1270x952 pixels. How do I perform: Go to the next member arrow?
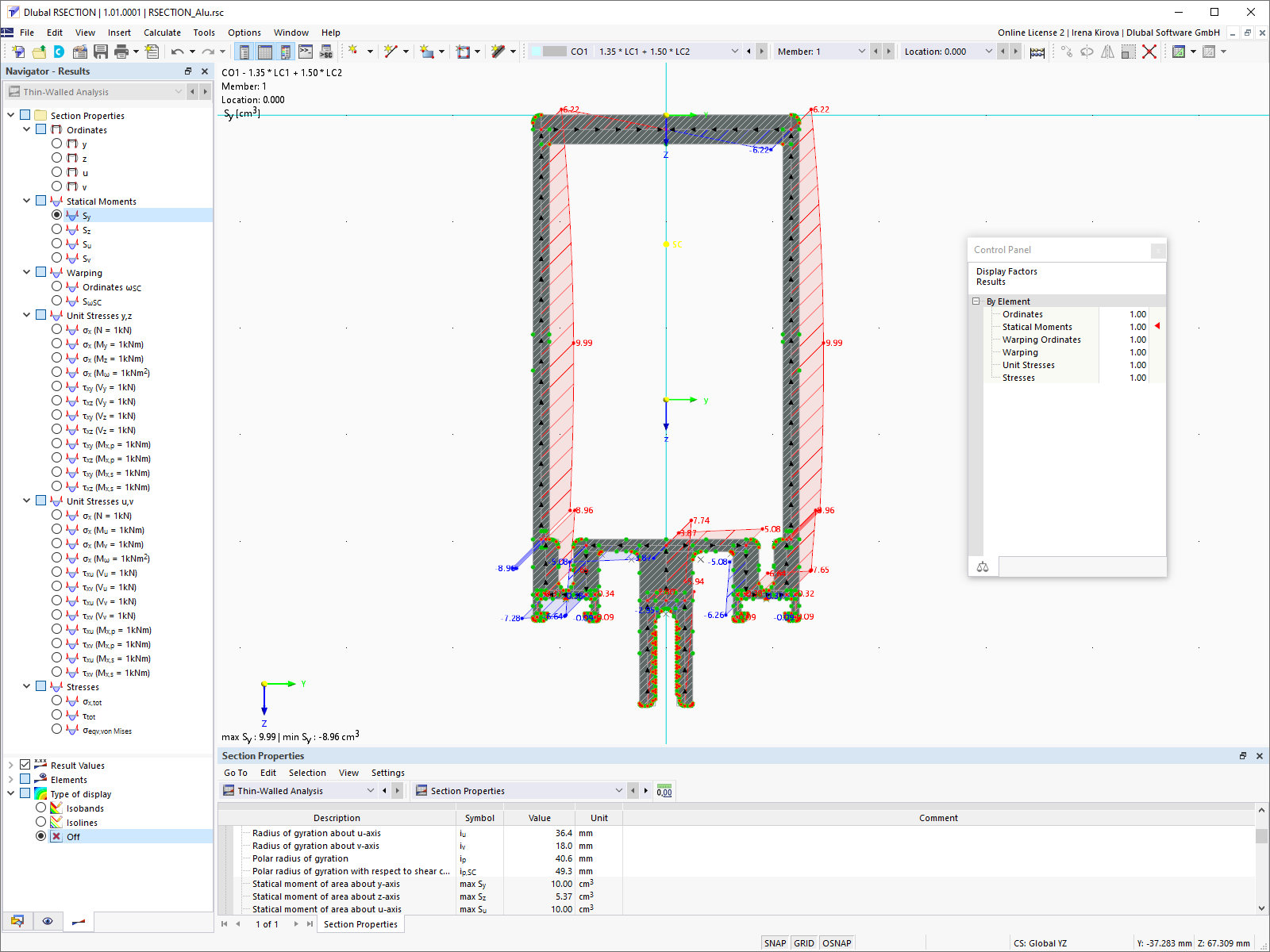coord(889,52)
